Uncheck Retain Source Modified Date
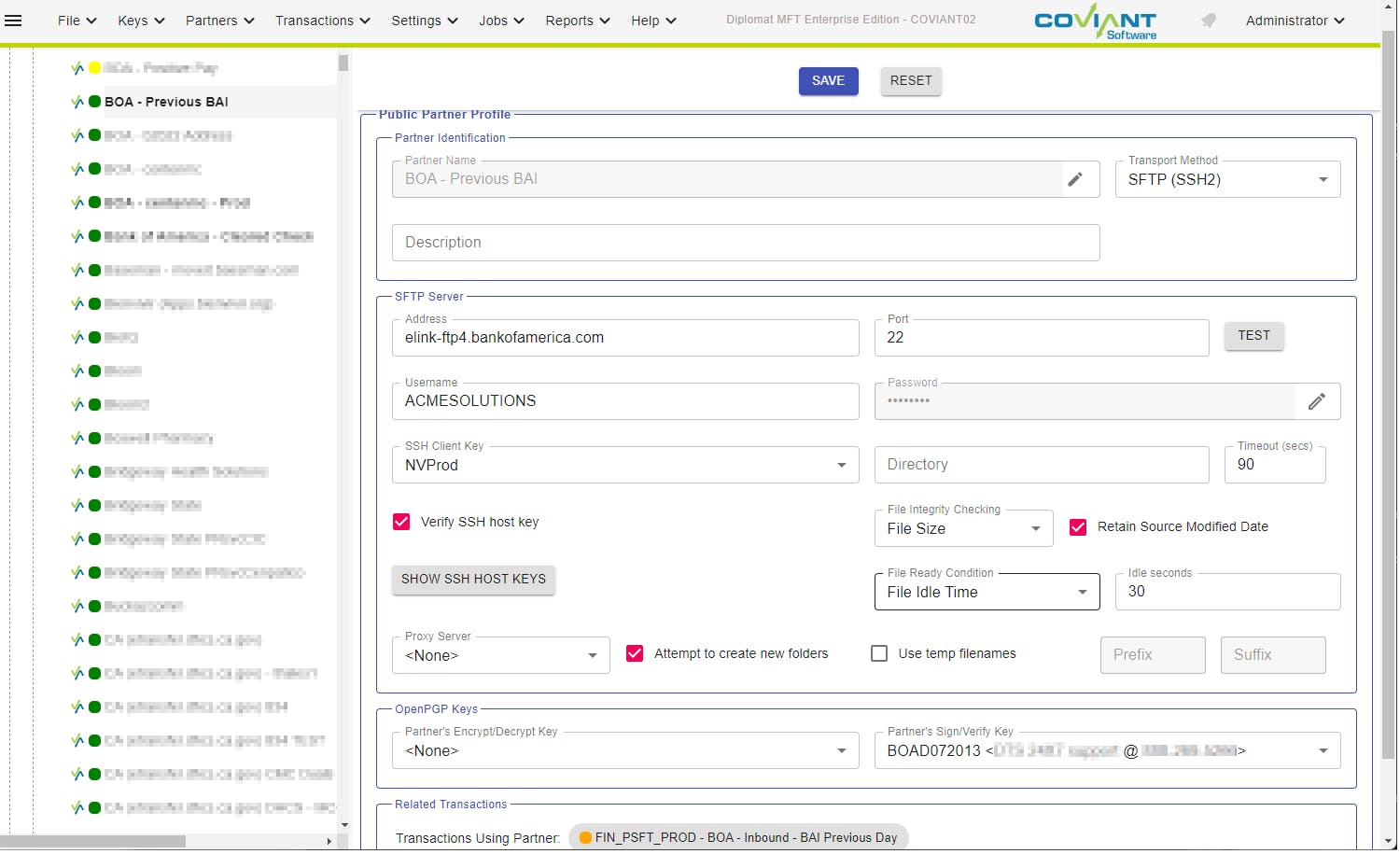 [x=1078, y=527]
